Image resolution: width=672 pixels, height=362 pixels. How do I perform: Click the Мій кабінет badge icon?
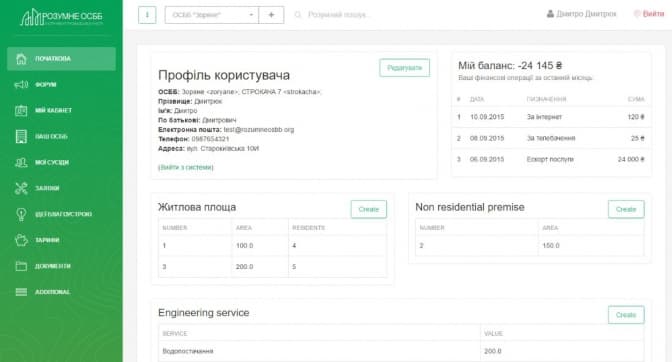coord(21,111)
